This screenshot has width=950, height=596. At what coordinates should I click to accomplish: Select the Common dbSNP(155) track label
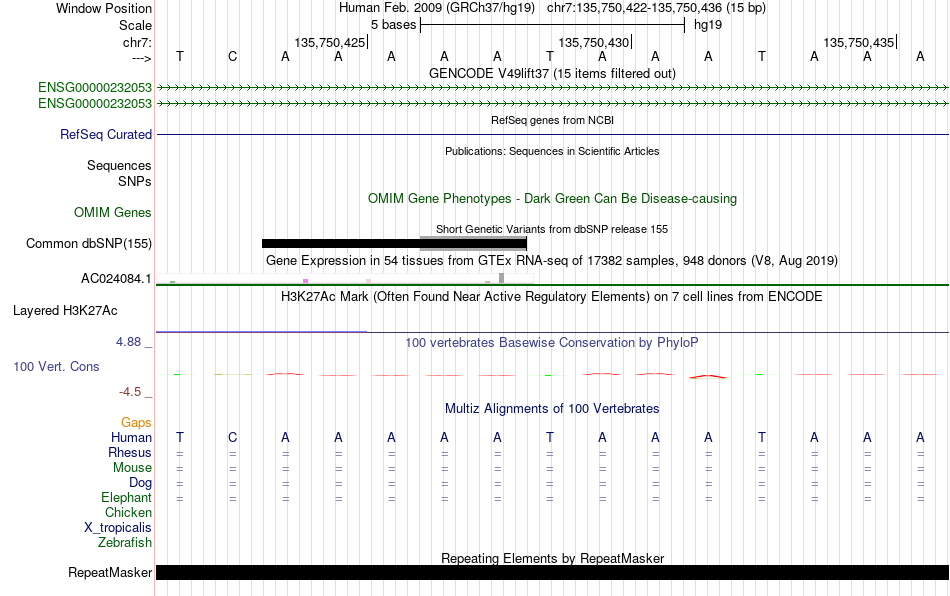click(x=89, y=243)
